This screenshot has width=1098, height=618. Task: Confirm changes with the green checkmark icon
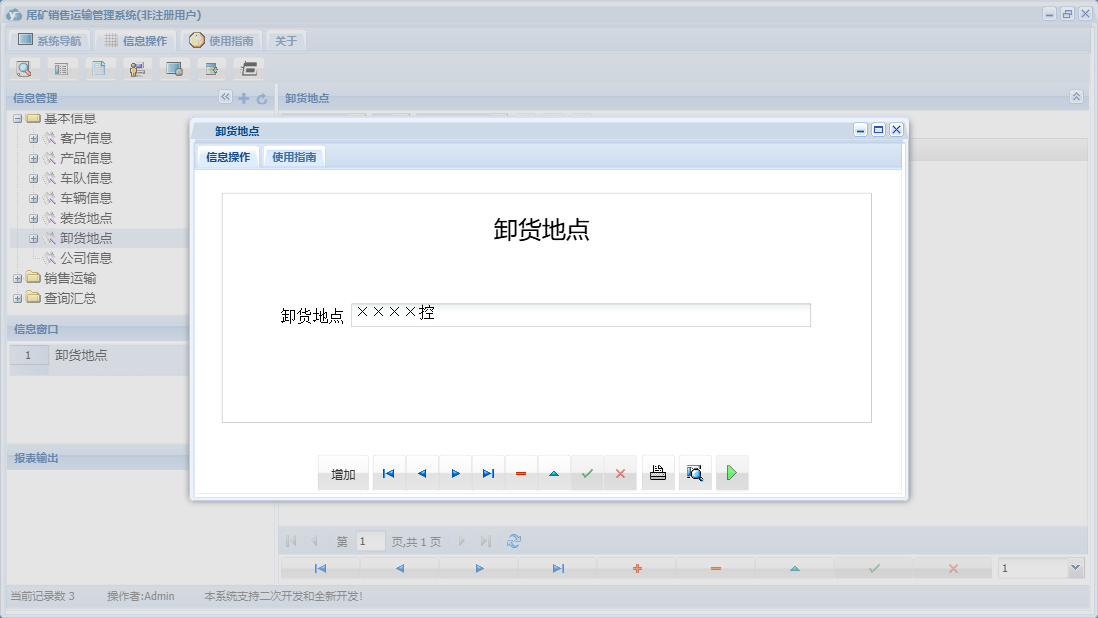[587, 472]
